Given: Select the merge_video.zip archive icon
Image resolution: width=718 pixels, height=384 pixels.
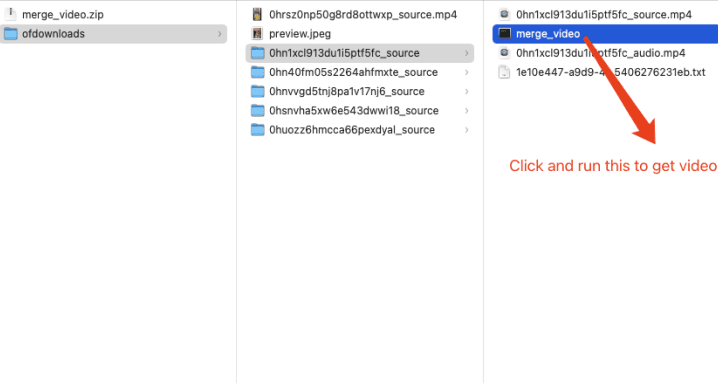Looking at the screenshot, I should click(x=10, y=14).
